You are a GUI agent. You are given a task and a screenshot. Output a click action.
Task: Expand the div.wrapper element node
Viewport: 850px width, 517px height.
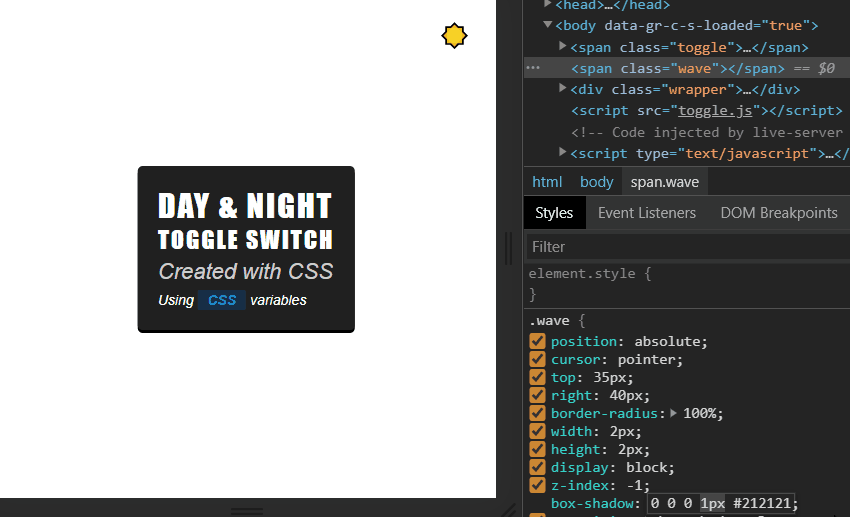click(563, 89)
